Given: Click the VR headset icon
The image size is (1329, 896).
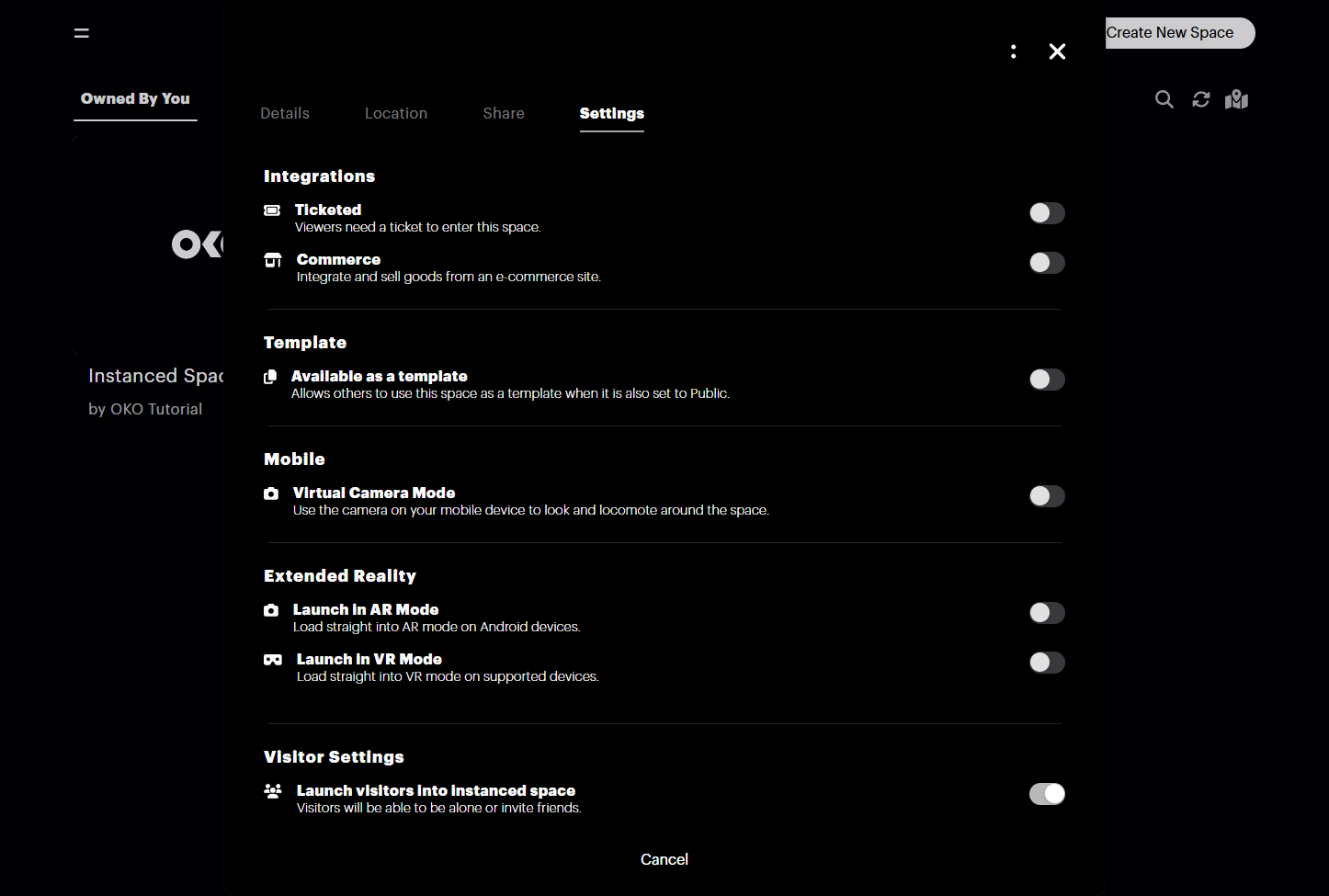Looking at the screenshot, I should point(273,660).
